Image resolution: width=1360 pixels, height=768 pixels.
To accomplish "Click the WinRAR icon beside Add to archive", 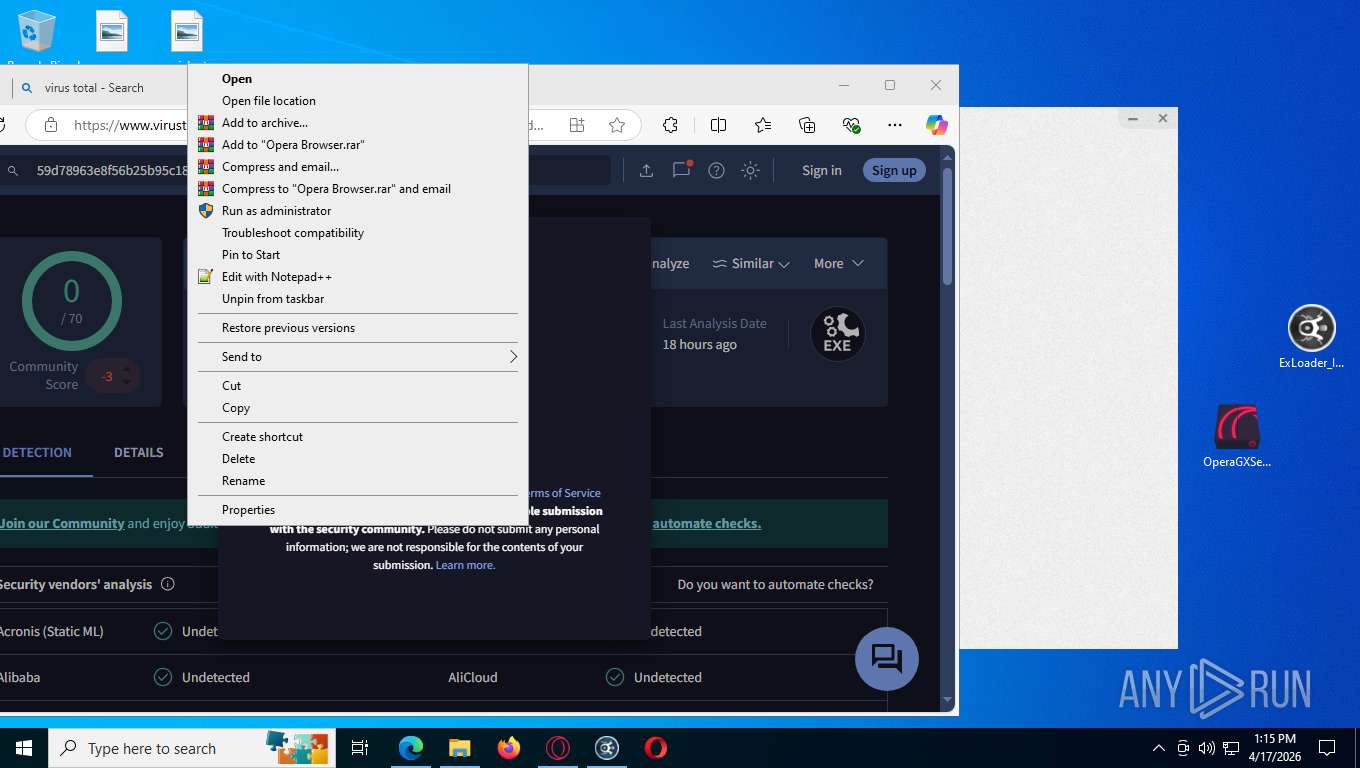I will [x=206, y=123].
